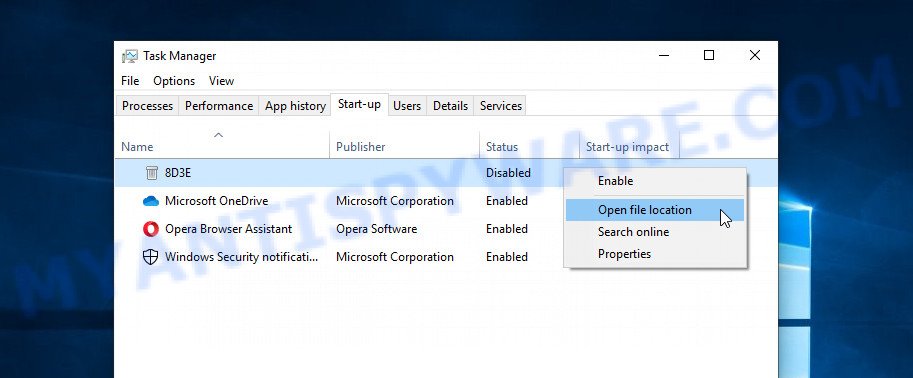The image size is (913, 378).
Task: Open the Options menu
Action: 174,81
